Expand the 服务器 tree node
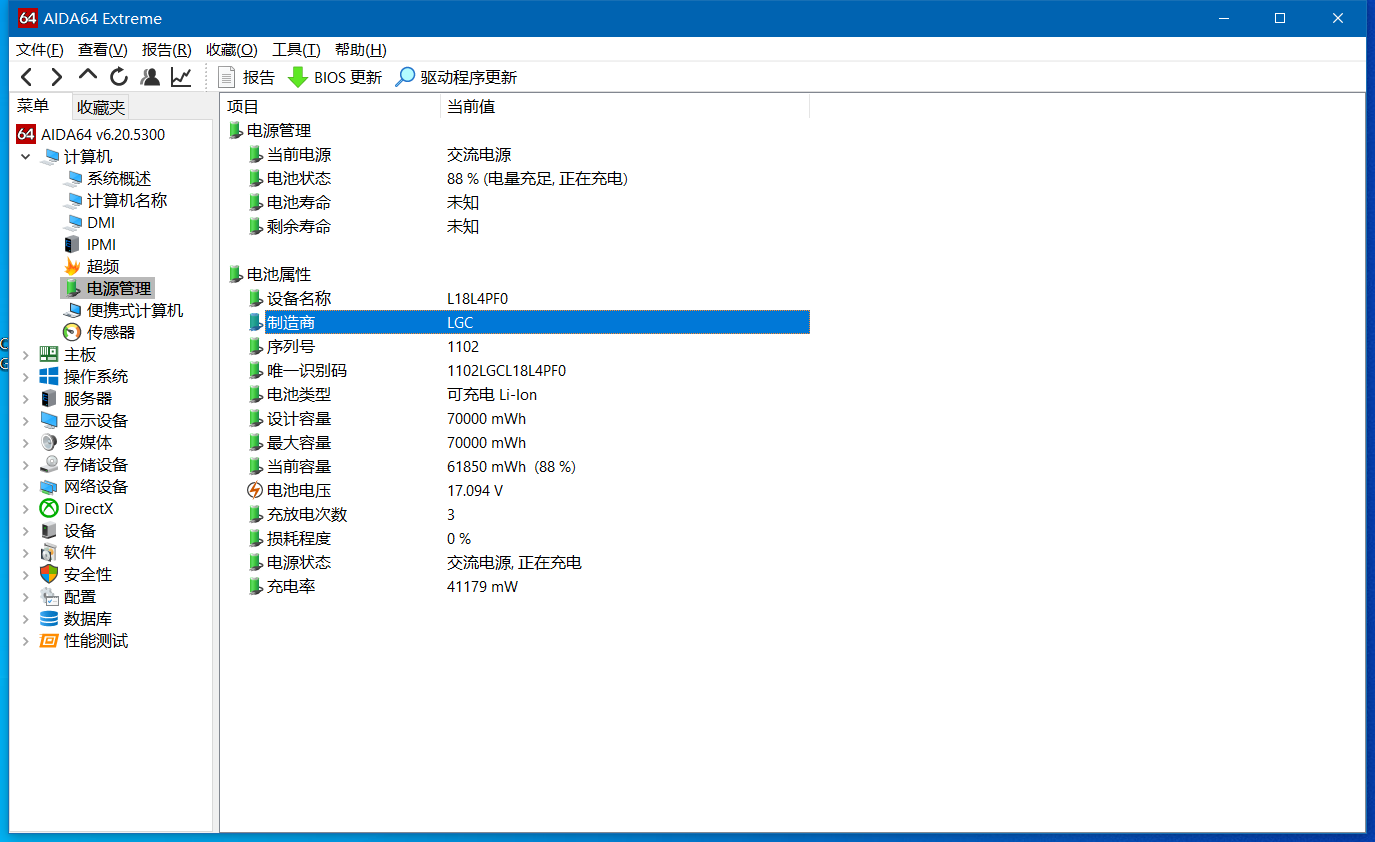Image resolution: width=1375 pixels, height=842 pixels. point(25,398)
